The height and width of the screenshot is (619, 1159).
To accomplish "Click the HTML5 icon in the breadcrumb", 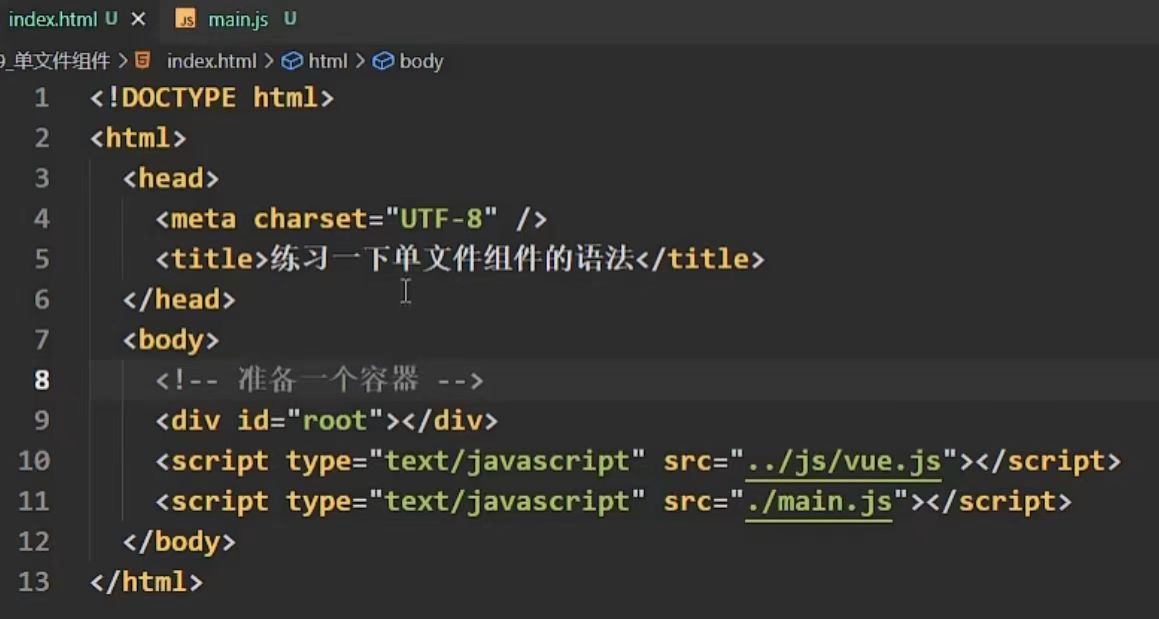I will click(x=144, y=61).
